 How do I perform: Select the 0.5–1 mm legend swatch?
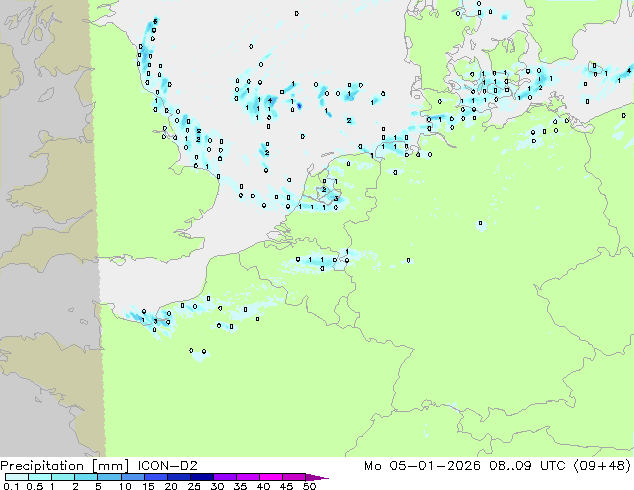[40, 477]
